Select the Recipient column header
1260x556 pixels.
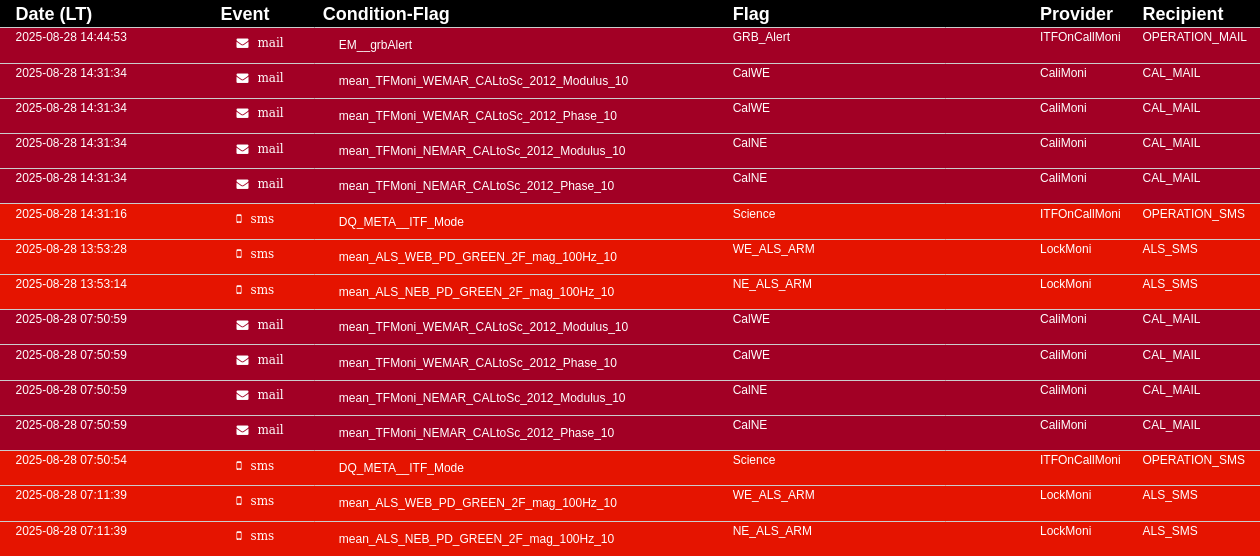pyautogui.click(x=1183, y=14)
